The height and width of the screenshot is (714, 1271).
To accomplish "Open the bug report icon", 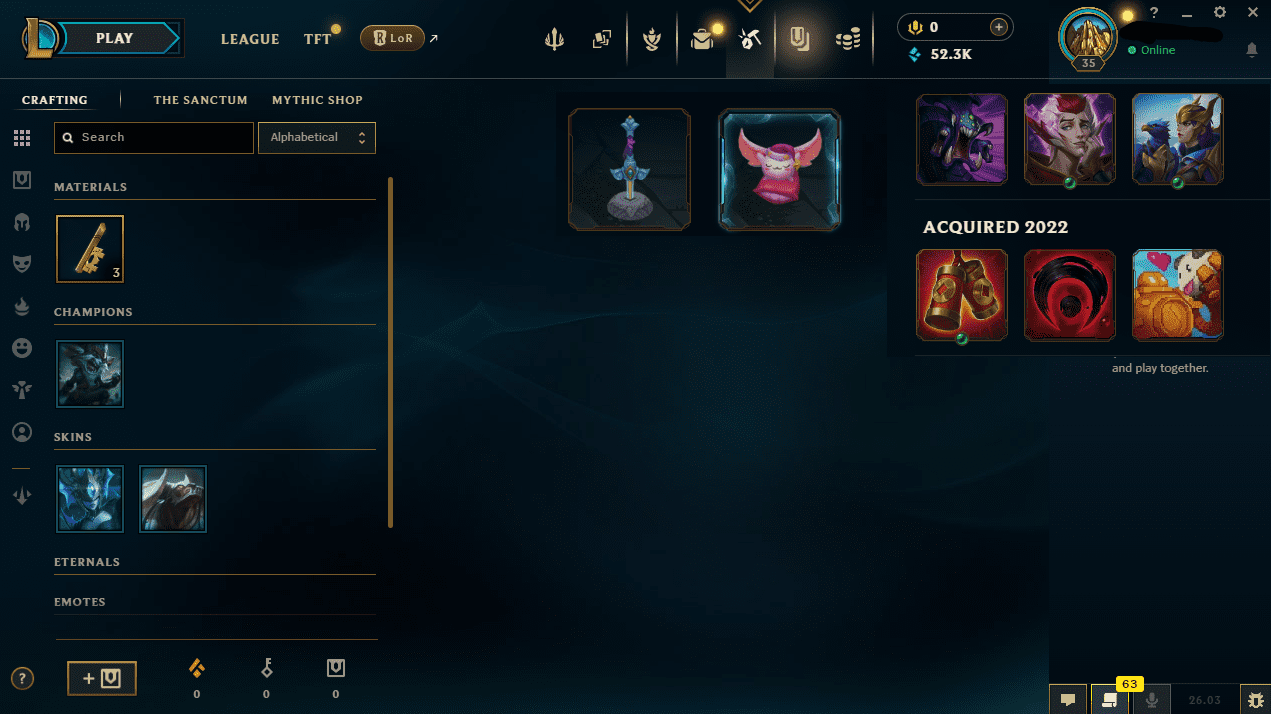I will tap(1254, 699).
